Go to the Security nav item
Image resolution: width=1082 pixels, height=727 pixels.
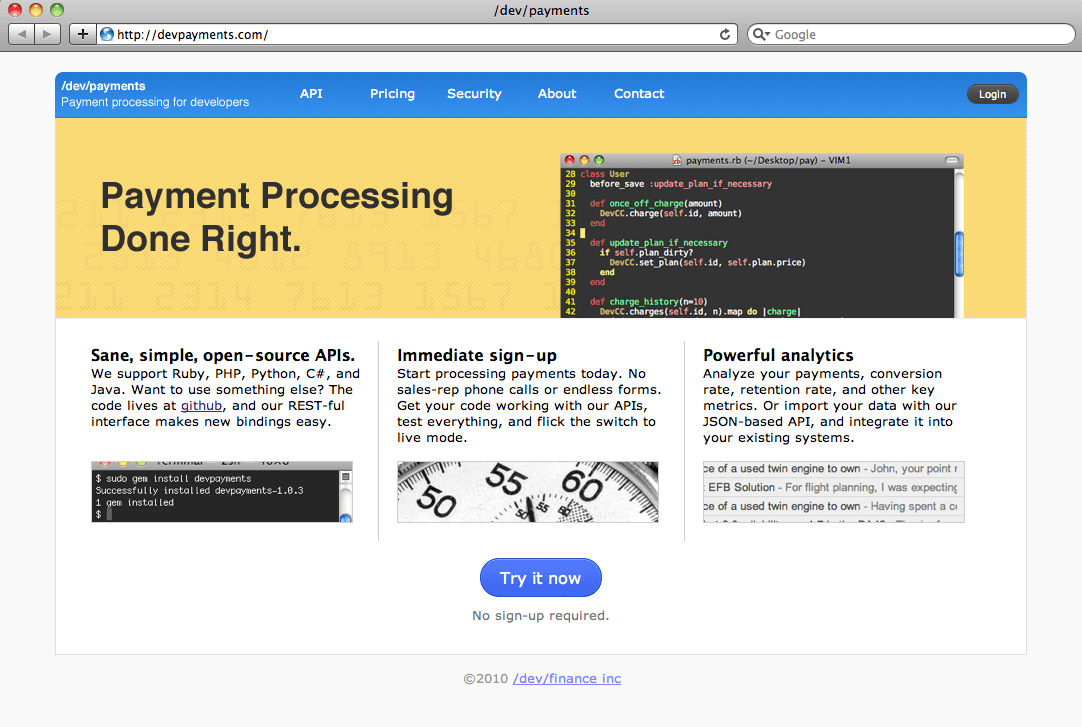pos(474,93)
